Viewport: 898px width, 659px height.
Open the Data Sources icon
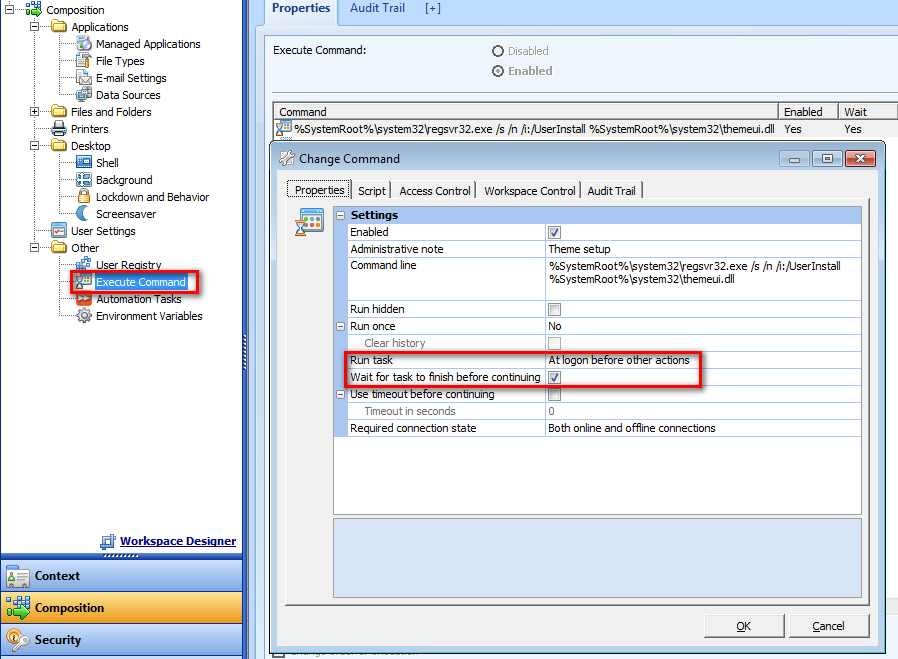[x=85, y=95]
